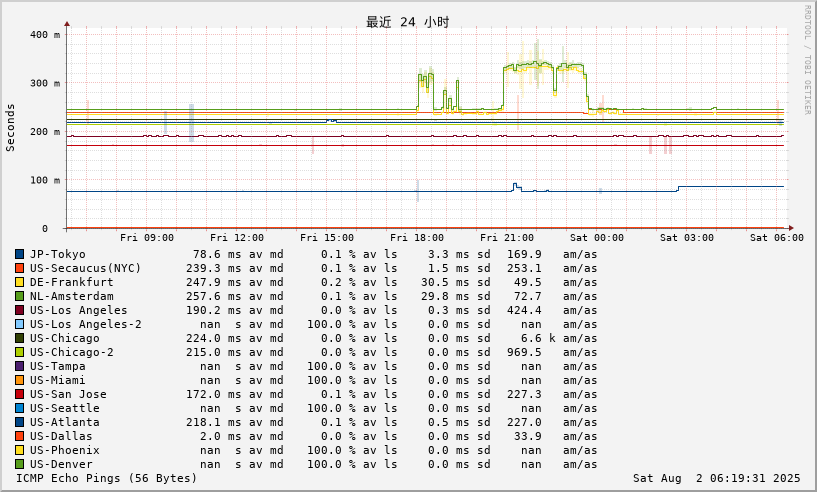Click the 247.9 ms median value
This screenshot has width=817, height=492.
[x=214, y=282]
